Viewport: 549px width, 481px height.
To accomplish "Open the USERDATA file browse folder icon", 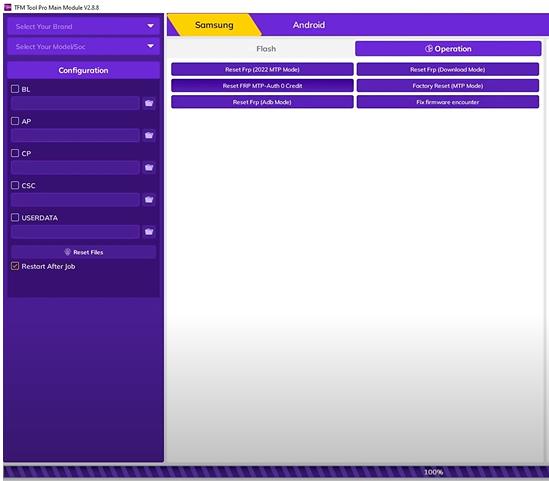I will 149,232.
